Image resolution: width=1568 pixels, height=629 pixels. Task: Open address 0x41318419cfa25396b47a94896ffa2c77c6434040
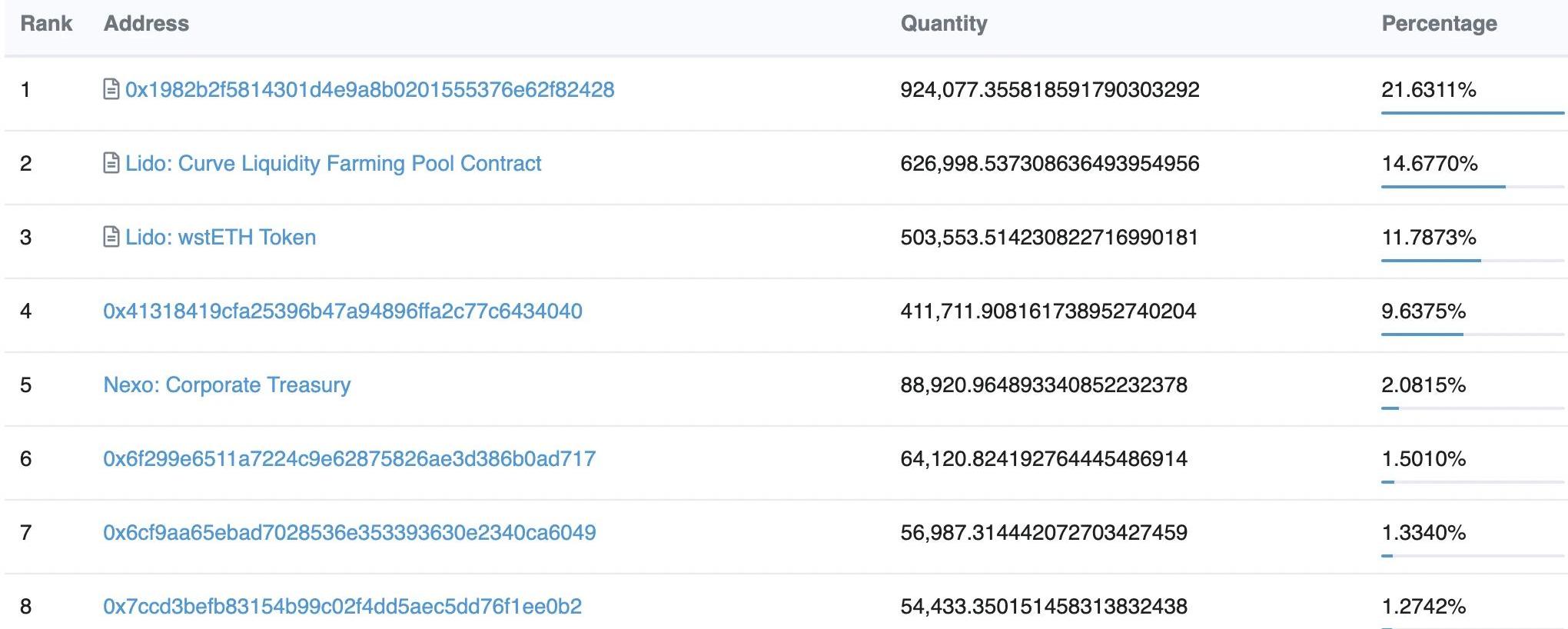[x=342, y=311]
